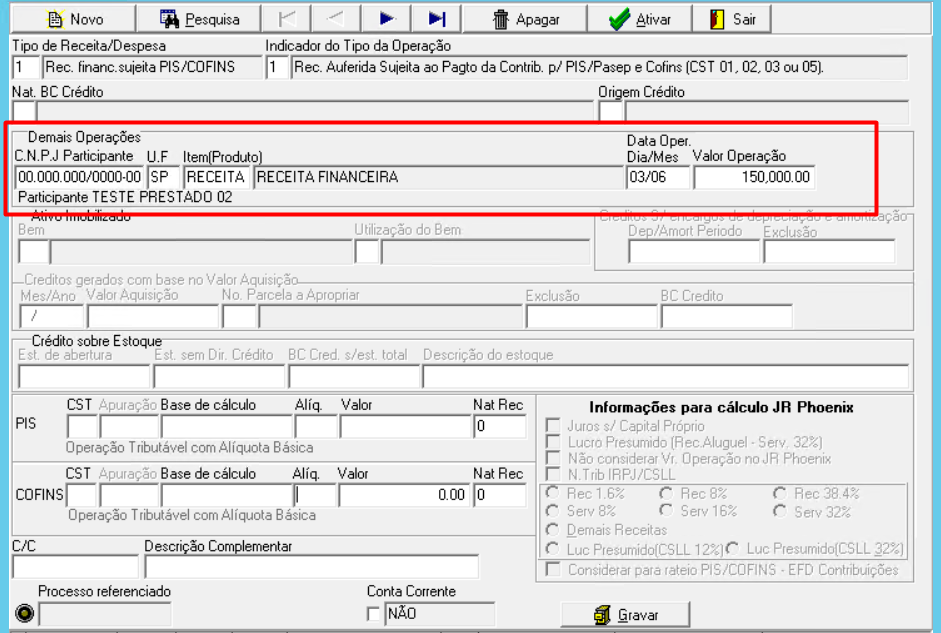Image resolution: width=941 pixels, height=633 pixels.
Task: Go to previous record arrow
Action: click(x=336, y=19)
